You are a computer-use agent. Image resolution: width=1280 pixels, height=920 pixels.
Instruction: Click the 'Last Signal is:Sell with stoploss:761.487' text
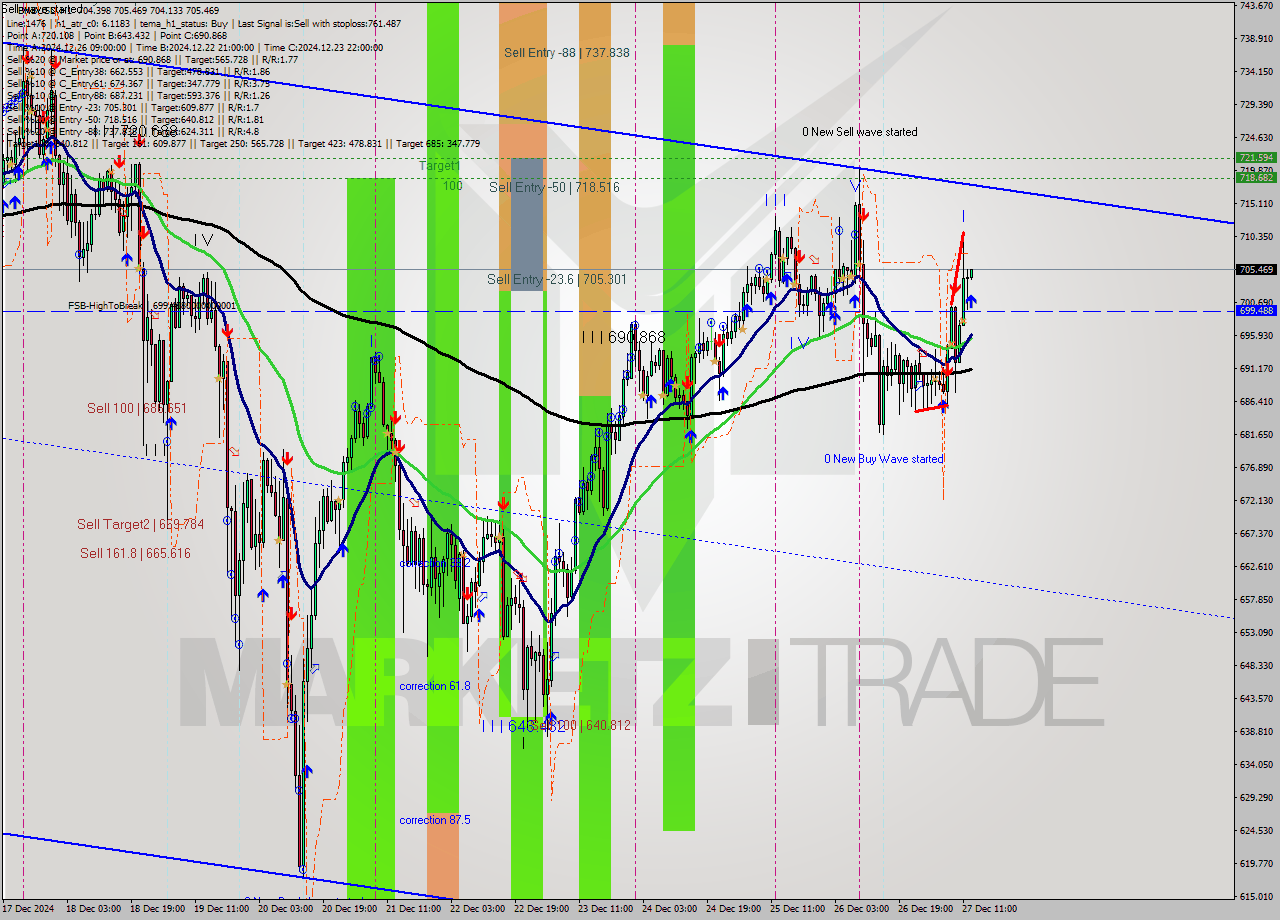(x=320, y=23)
